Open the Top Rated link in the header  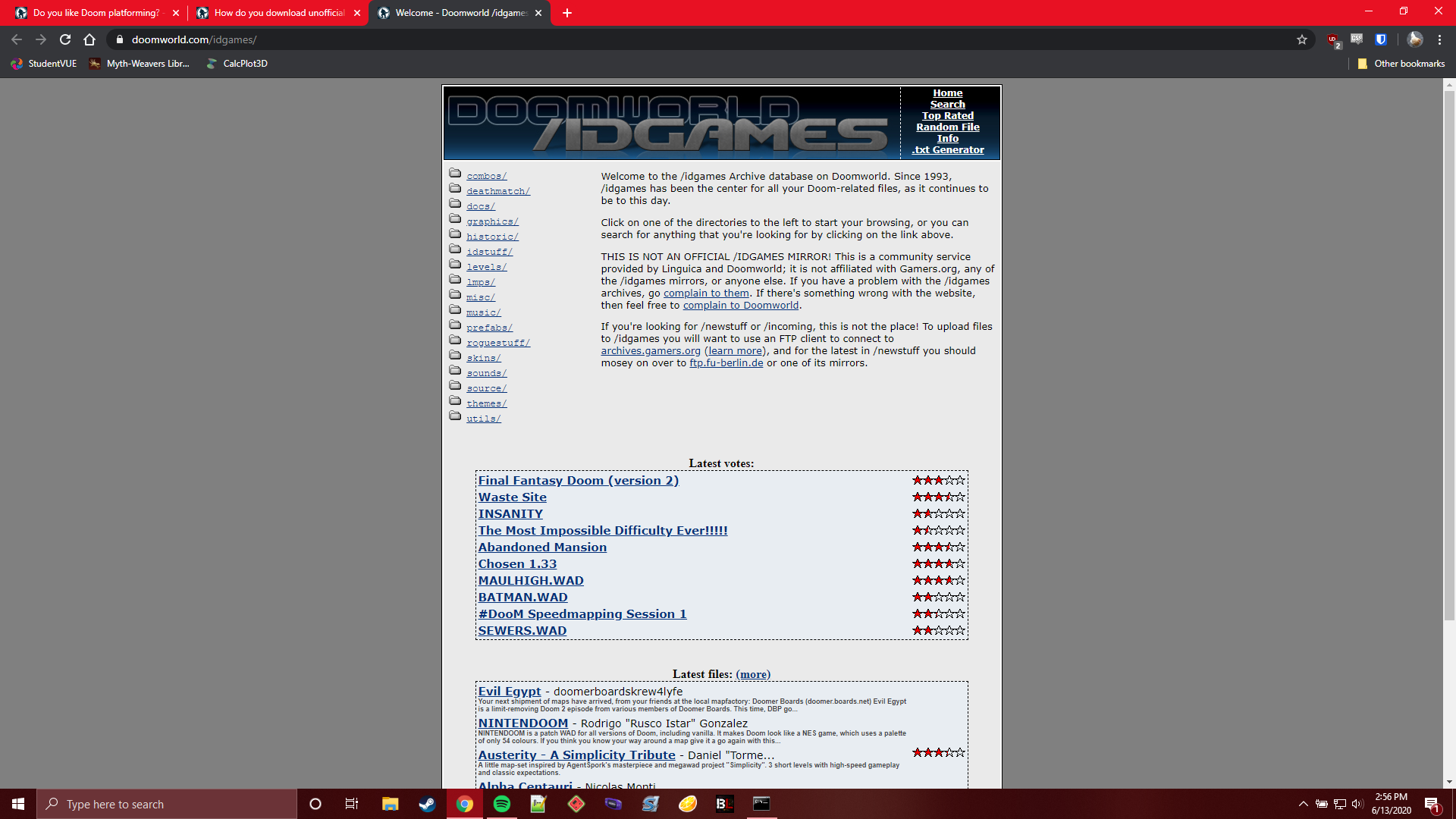947,115
